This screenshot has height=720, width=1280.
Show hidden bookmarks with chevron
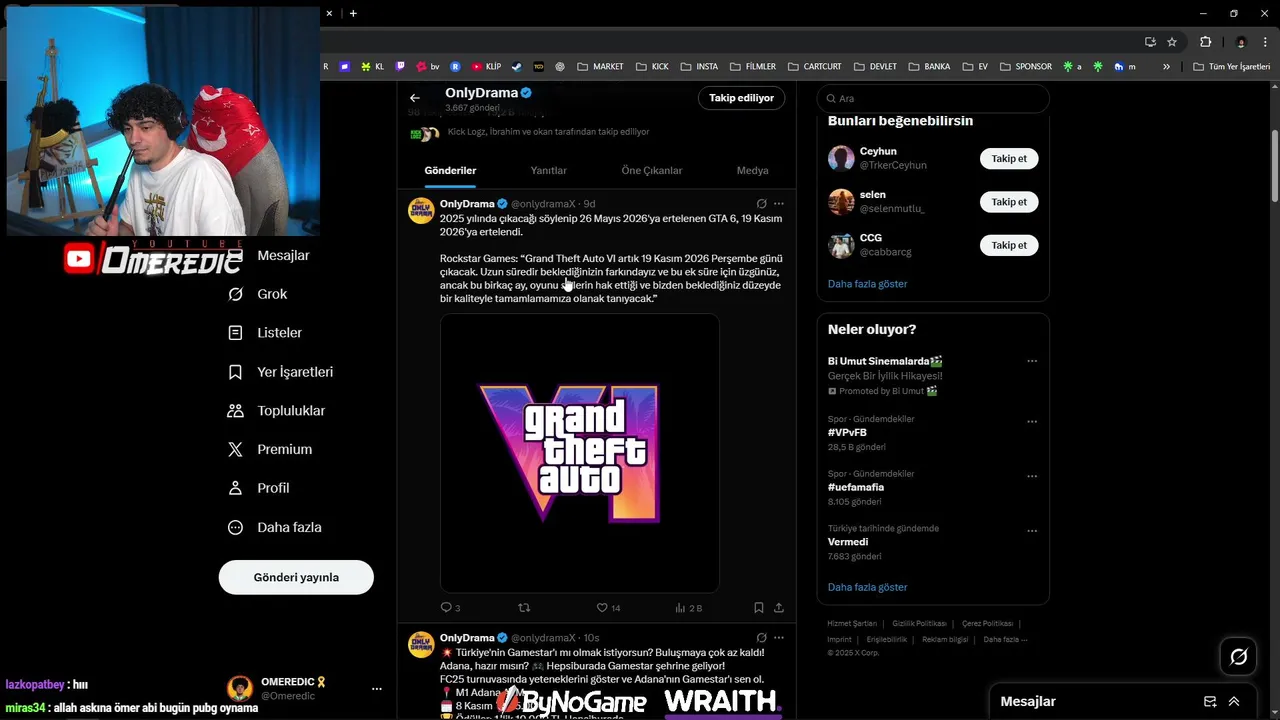(1166, 67)
